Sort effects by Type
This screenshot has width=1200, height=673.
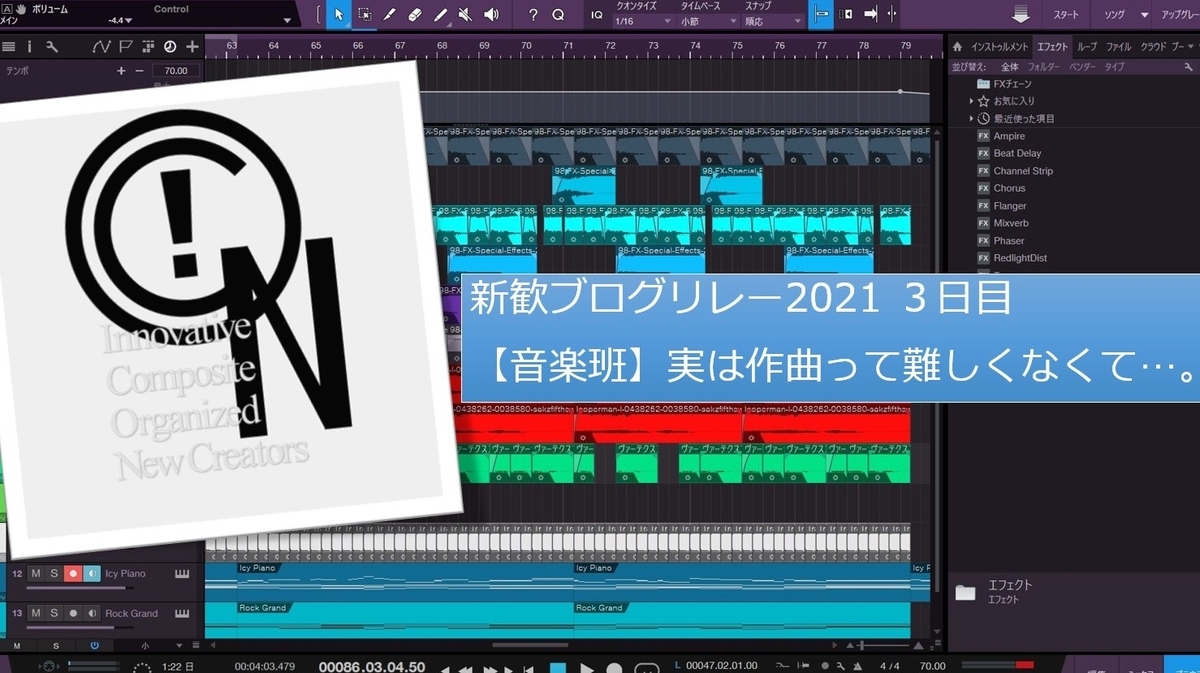click(1114, 67)
